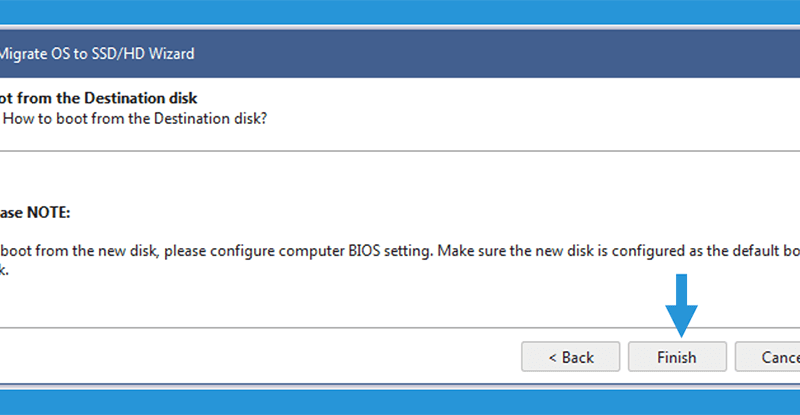Image resolution: width=800 pixels, height=415 pixels.
Task: Click the blue banner above the wizard
Action: tap(400, 12)
